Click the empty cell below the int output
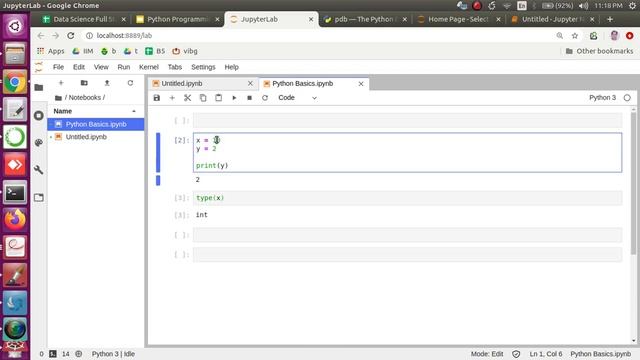Viewport: 640px width, 360px height. click(x=407, y=235)
